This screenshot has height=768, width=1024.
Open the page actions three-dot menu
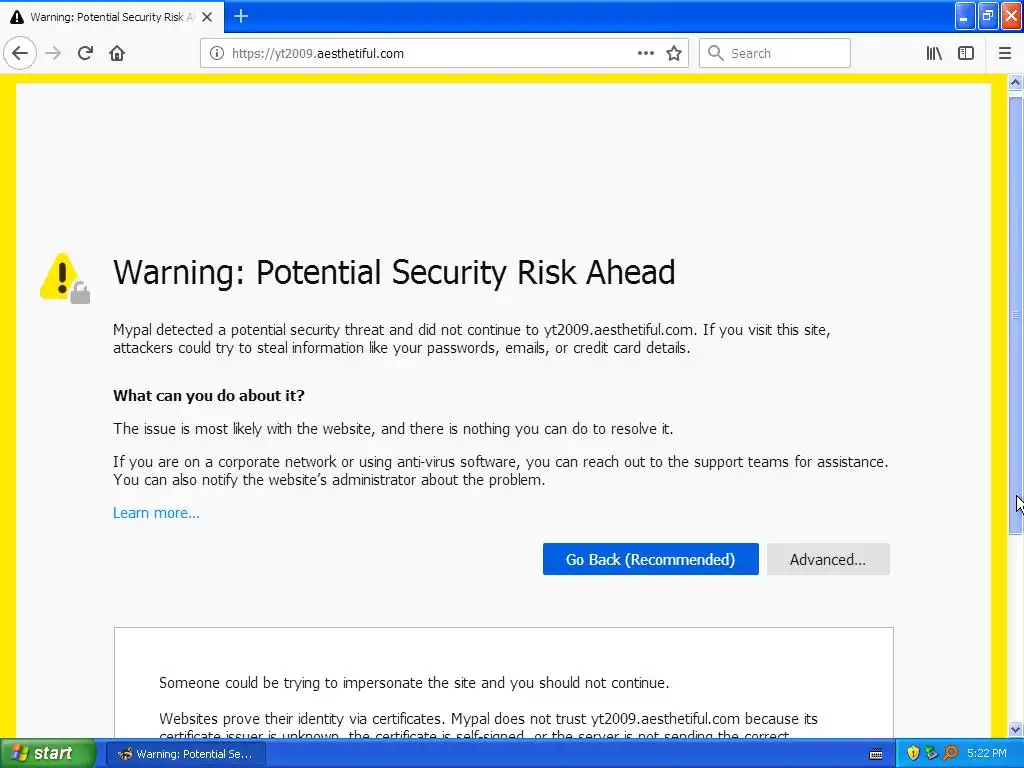[x=646, y=53]
